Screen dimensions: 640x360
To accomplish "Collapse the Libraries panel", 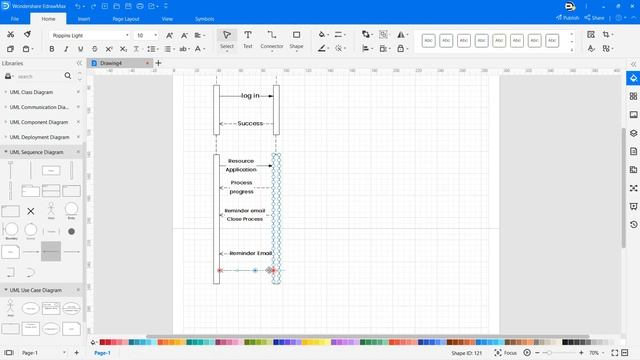I will 79,63.
